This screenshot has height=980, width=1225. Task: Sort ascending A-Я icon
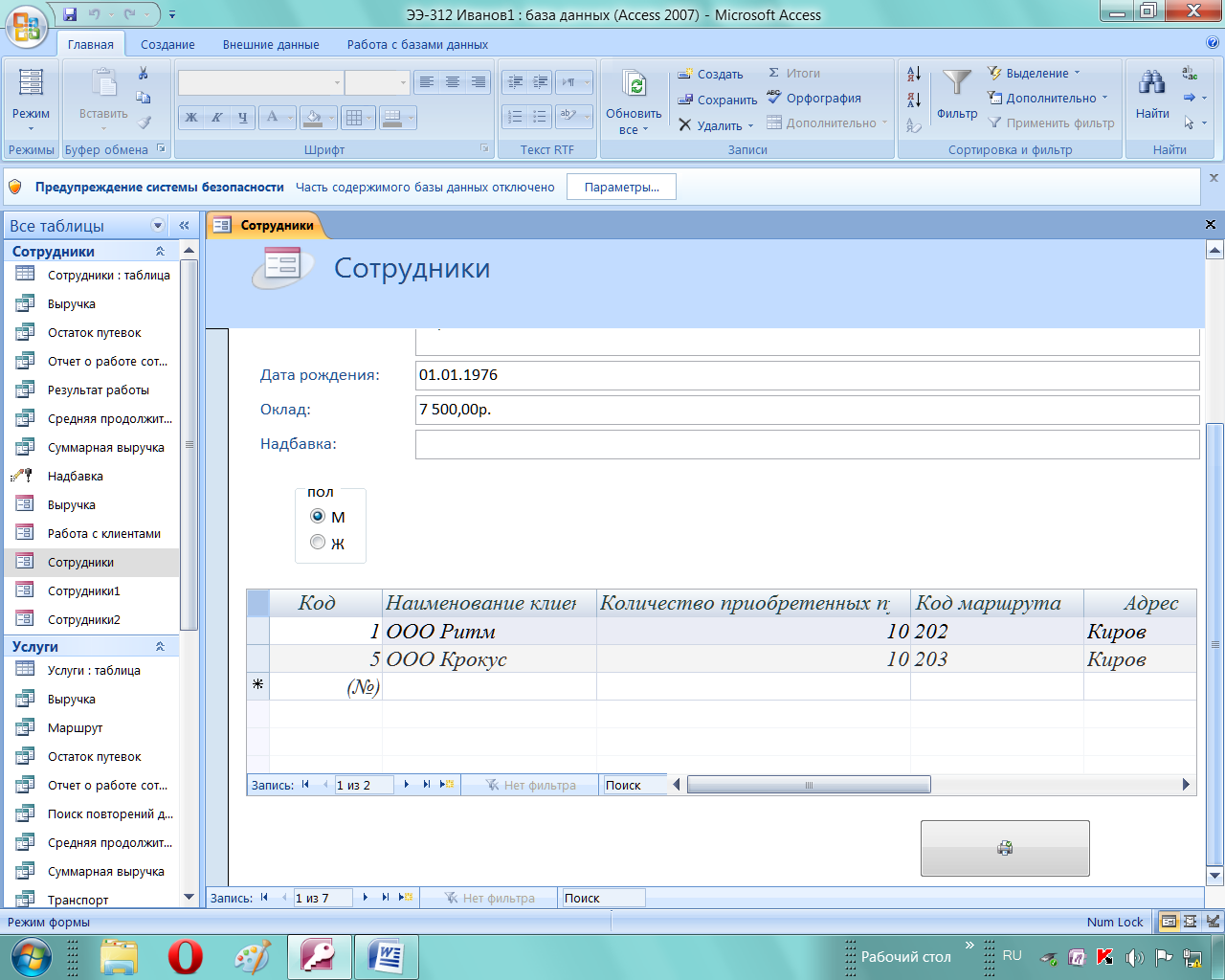(914, 74)
